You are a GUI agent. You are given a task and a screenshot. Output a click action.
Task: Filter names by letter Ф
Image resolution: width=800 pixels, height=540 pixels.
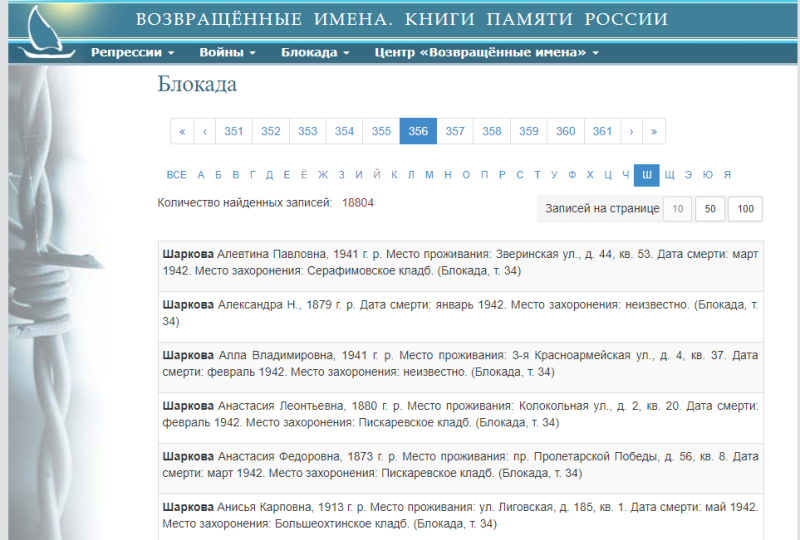[x=572, y=175]
